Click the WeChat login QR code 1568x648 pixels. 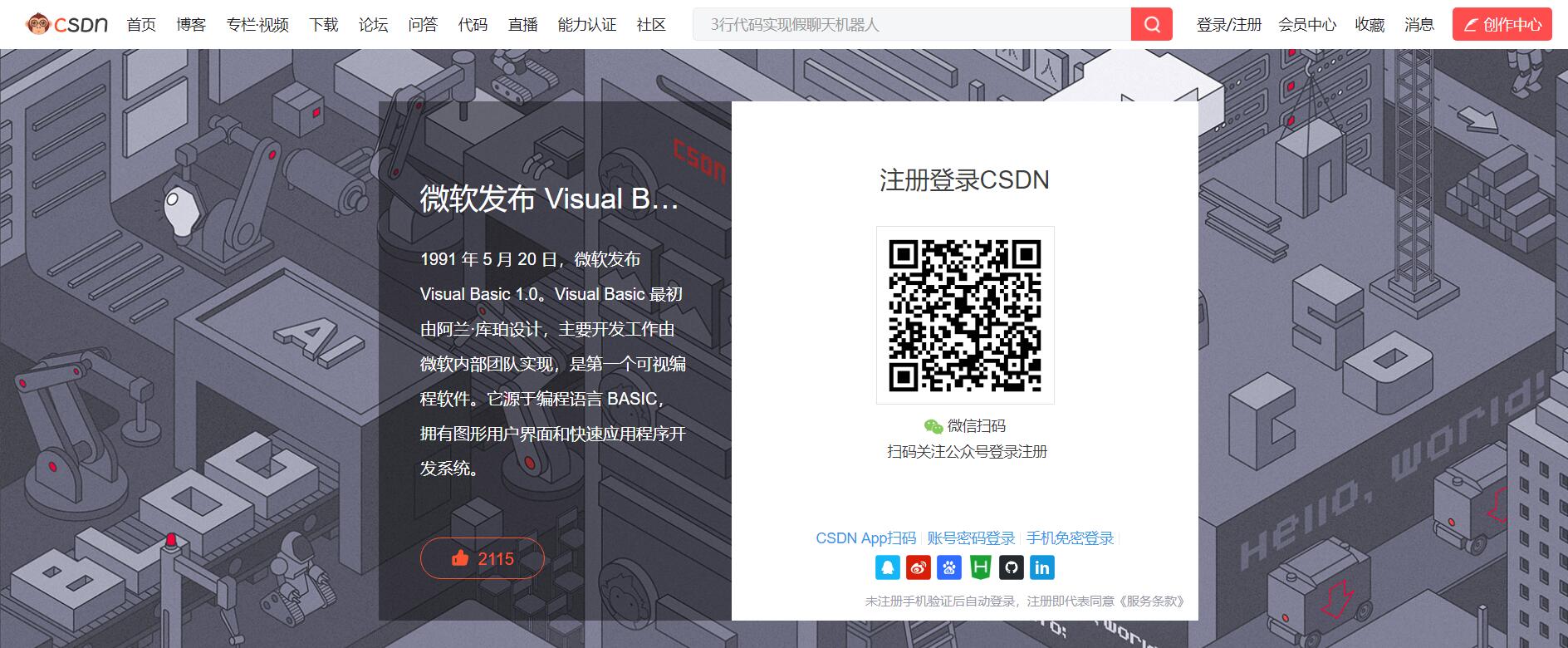(965, 315)
